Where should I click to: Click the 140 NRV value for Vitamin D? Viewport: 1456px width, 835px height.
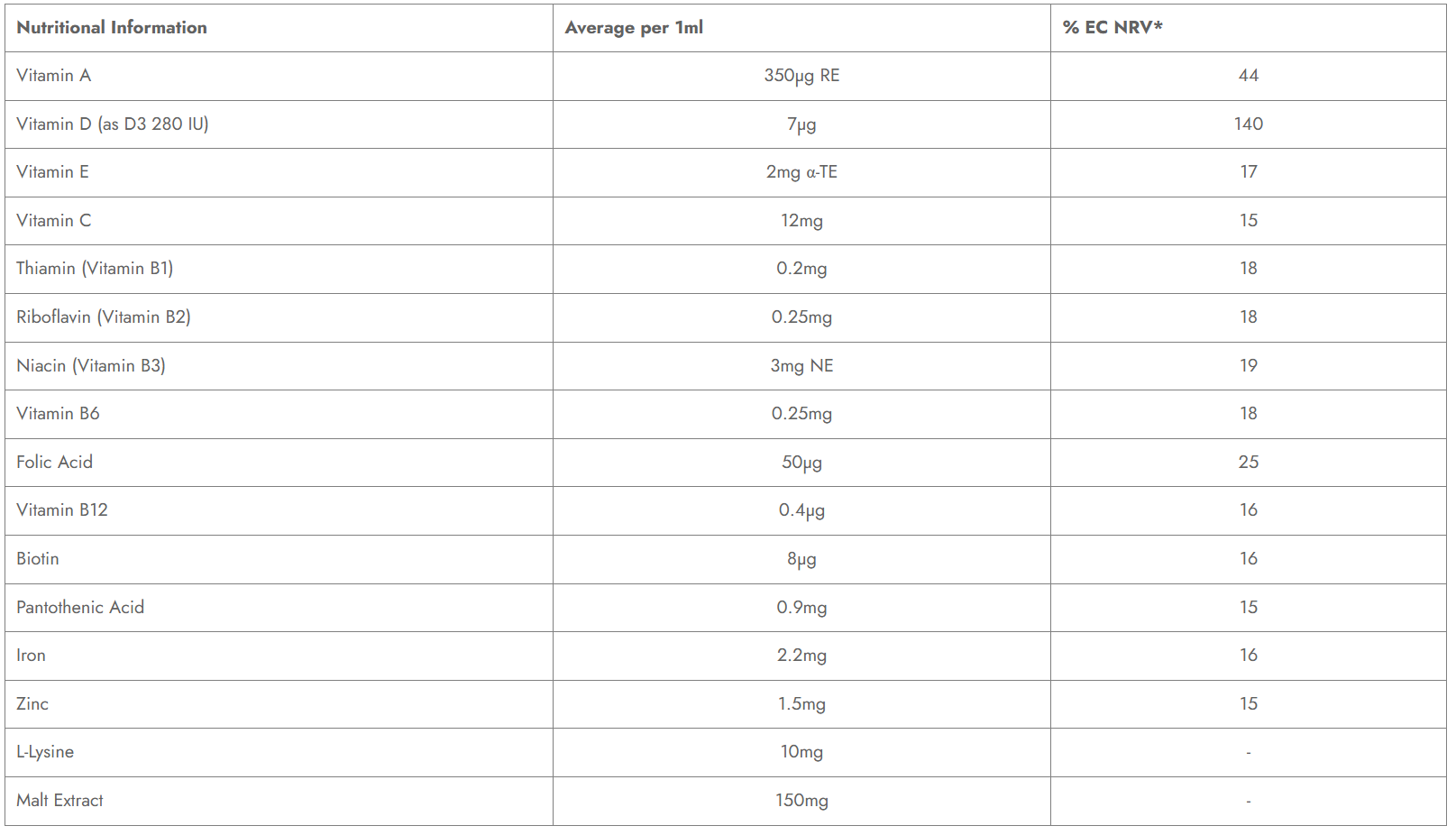click(1249, 124)
